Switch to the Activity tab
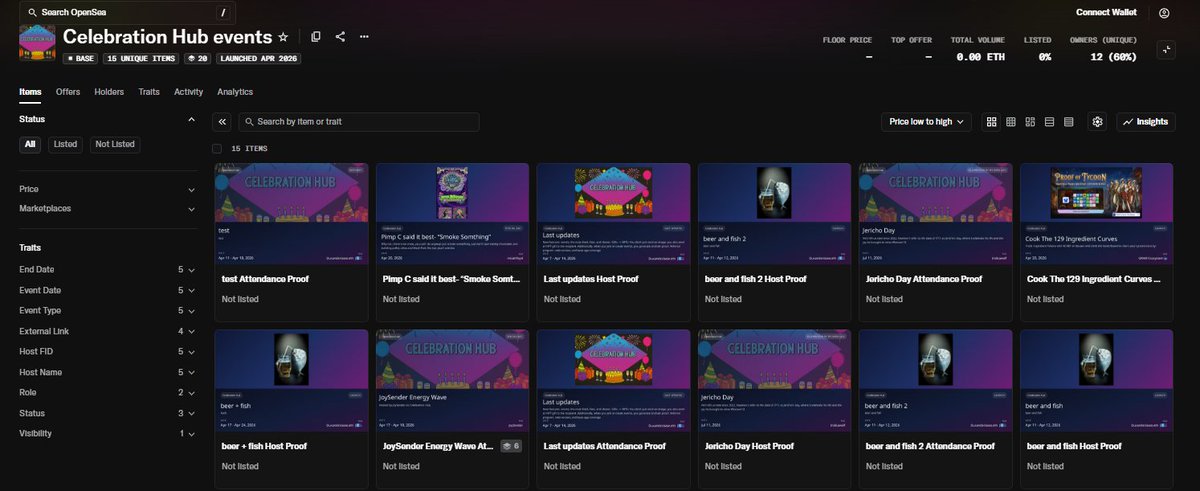1200x491 pixels. [188, 92]
